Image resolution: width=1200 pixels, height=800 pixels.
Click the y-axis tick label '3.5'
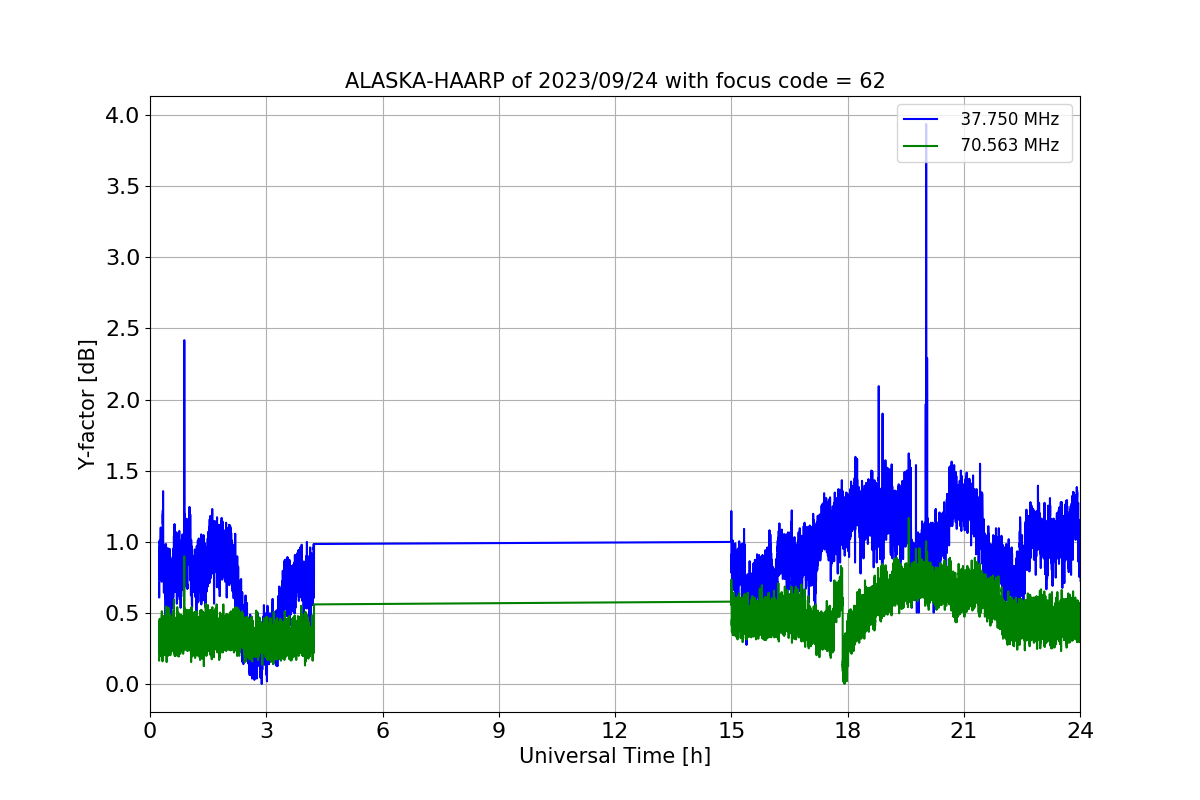pyautogui.click(x=121, y=187)
